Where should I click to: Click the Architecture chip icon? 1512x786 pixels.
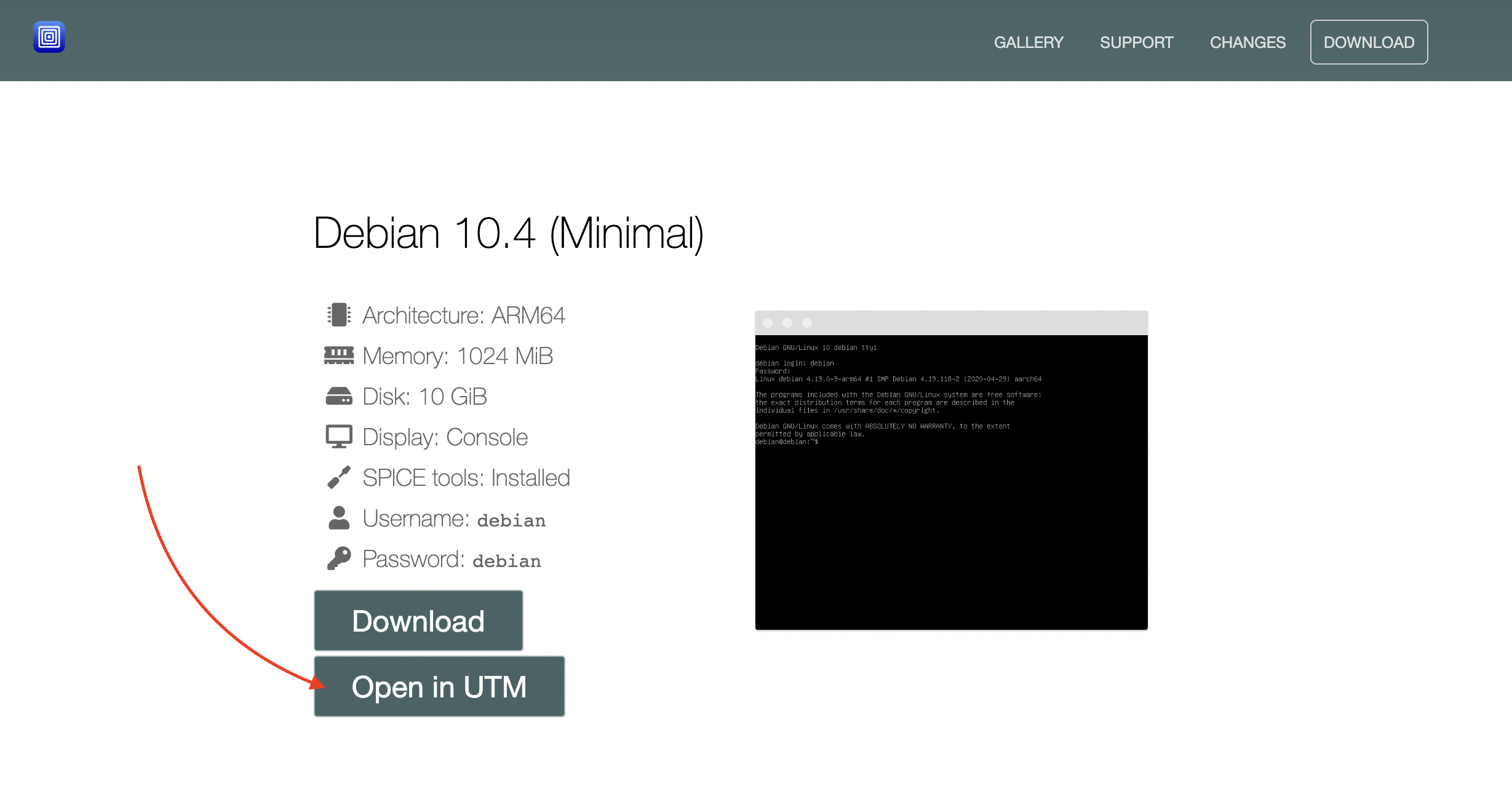pyautogui.click(x=339, y=315)
